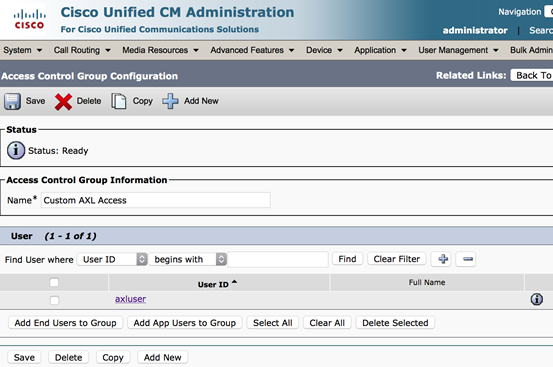Expand the User Management menu

point(458,50)
